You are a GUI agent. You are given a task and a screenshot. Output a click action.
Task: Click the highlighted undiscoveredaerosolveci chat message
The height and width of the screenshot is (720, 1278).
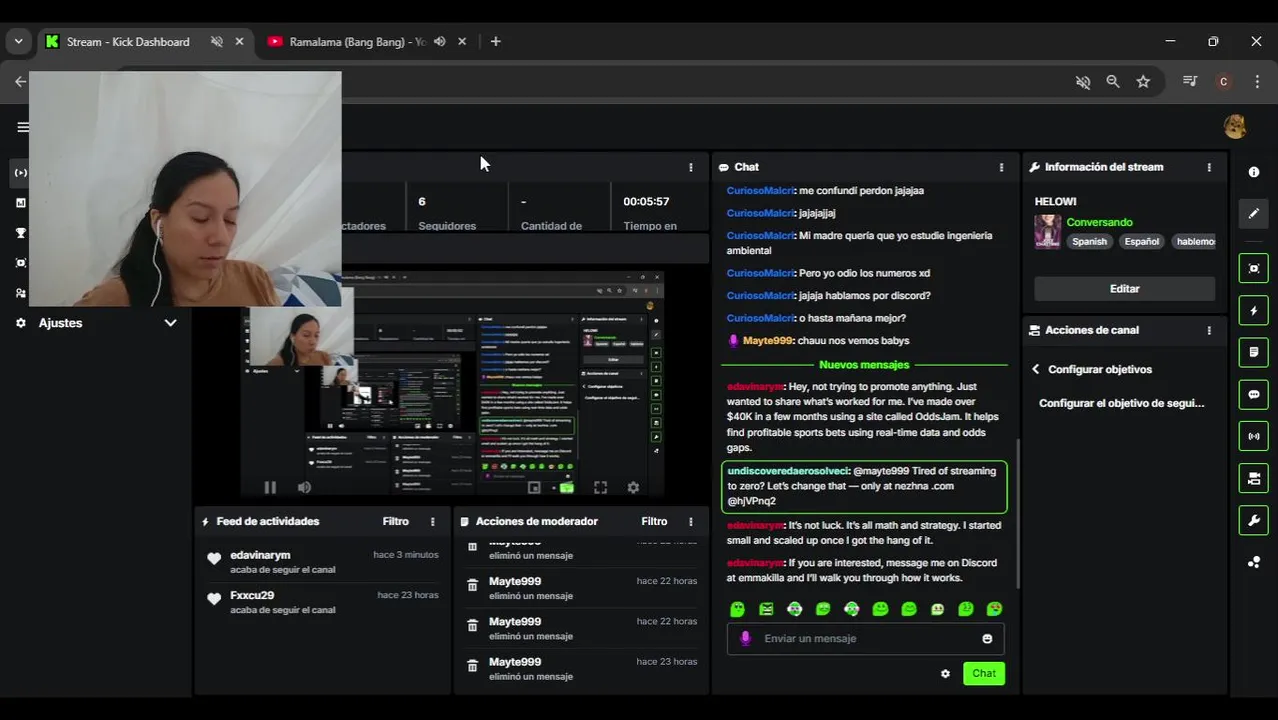coord(864,486)
